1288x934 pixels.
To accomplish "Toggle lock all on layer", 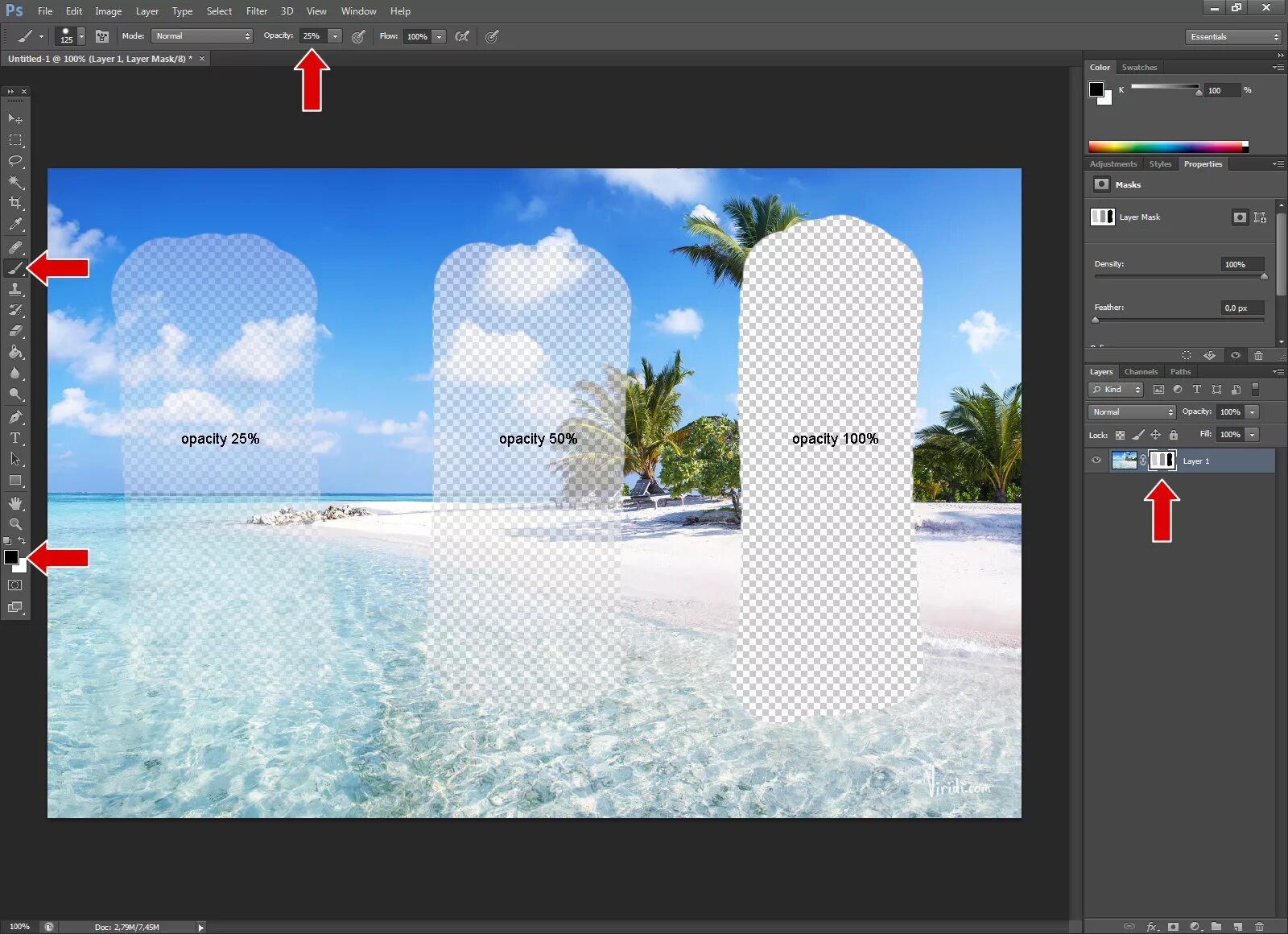I will click(x=1174, y=435).
